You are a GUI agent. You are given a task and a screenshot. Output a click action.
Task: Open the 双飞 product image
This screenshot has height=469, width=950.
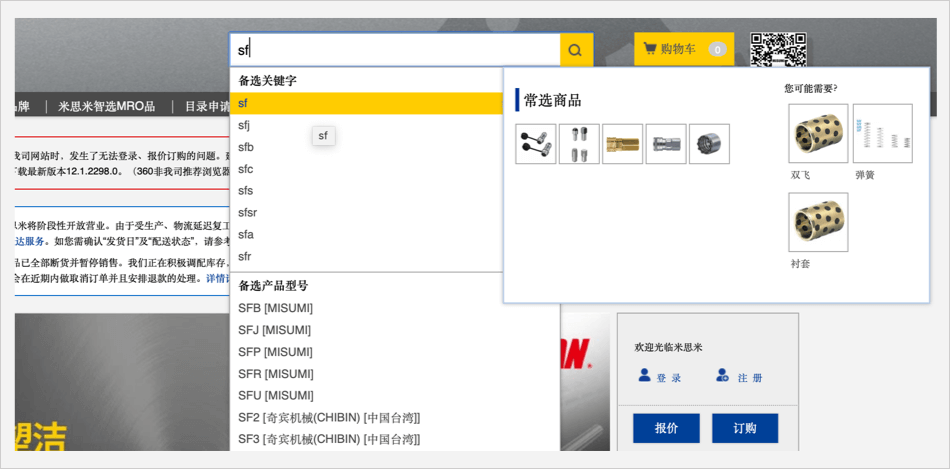(818, 133)
